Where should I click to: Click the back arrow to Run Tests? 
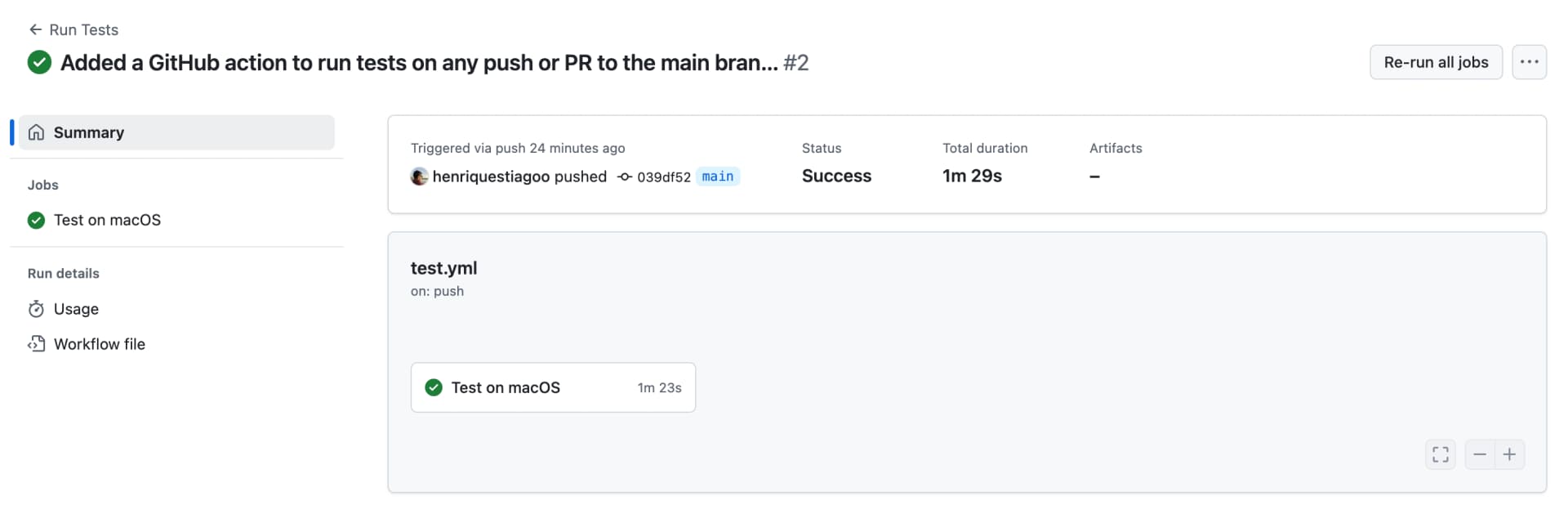click(35, 29)
